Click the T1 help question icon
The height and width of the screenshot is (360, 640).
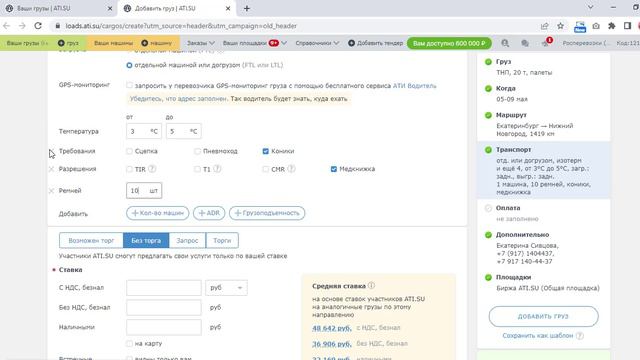click(x=217, y=169)
